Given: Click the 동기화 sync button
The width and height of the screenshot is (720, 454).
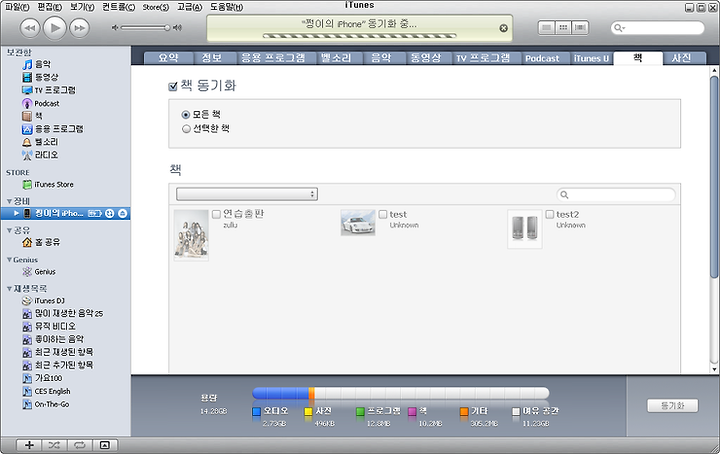Looking at the screenshot, I should [x=672, y=405].
